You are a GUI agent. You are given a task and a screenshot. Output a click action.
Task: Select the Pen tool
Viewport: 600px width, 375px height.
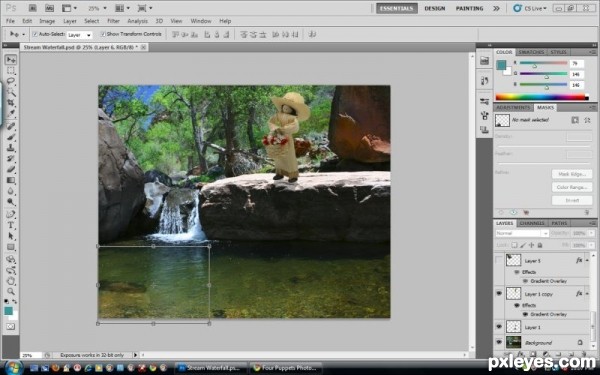[11, 214]
